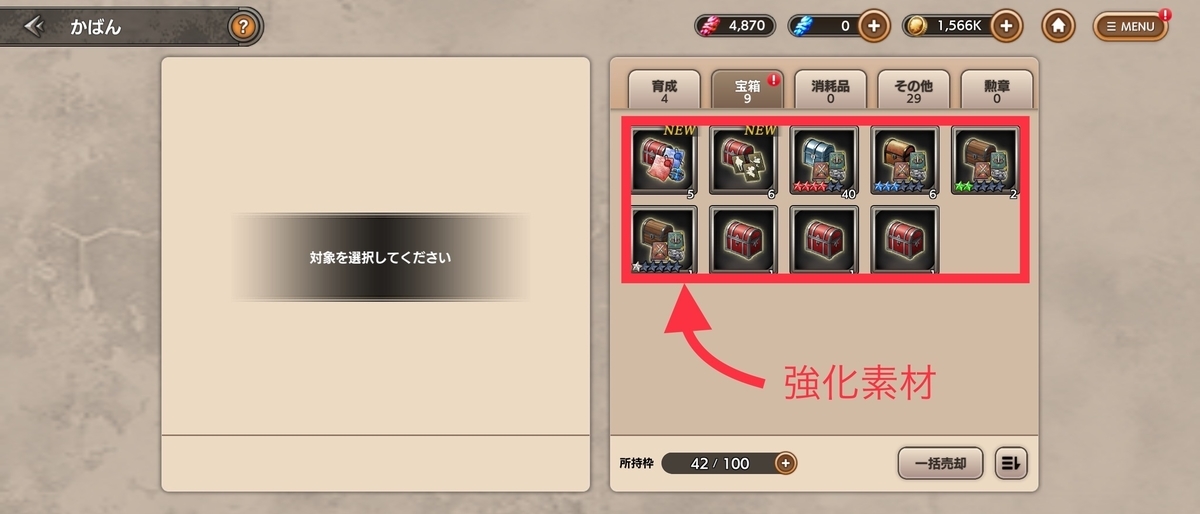1200x514 pixels.
Task: Switch to the 勲章 tab
Action: click(997, 90)
